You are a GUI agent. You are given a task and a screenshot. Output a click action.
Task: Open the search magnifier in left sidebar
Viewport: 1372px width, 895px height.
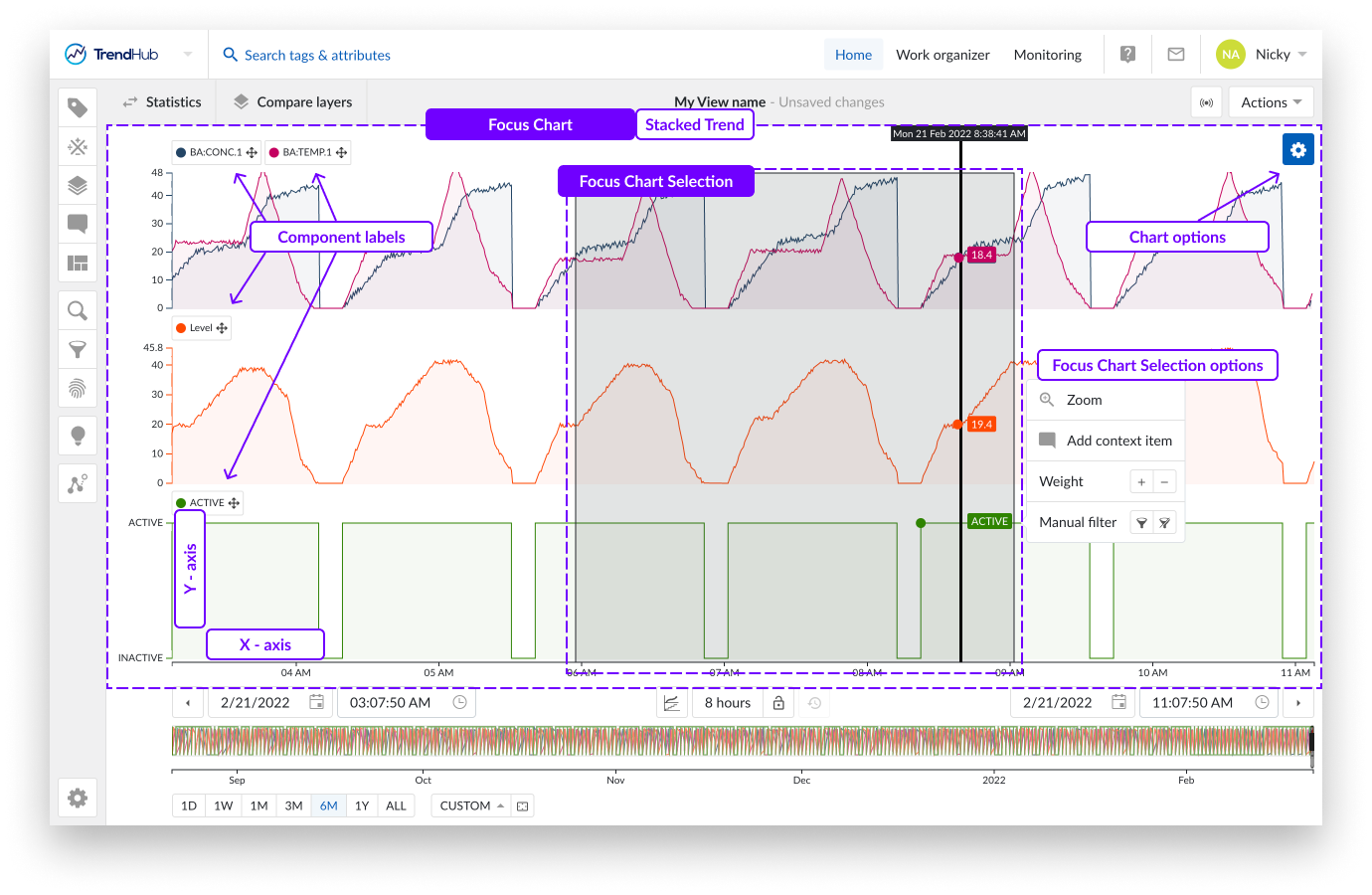coord(78,311)
